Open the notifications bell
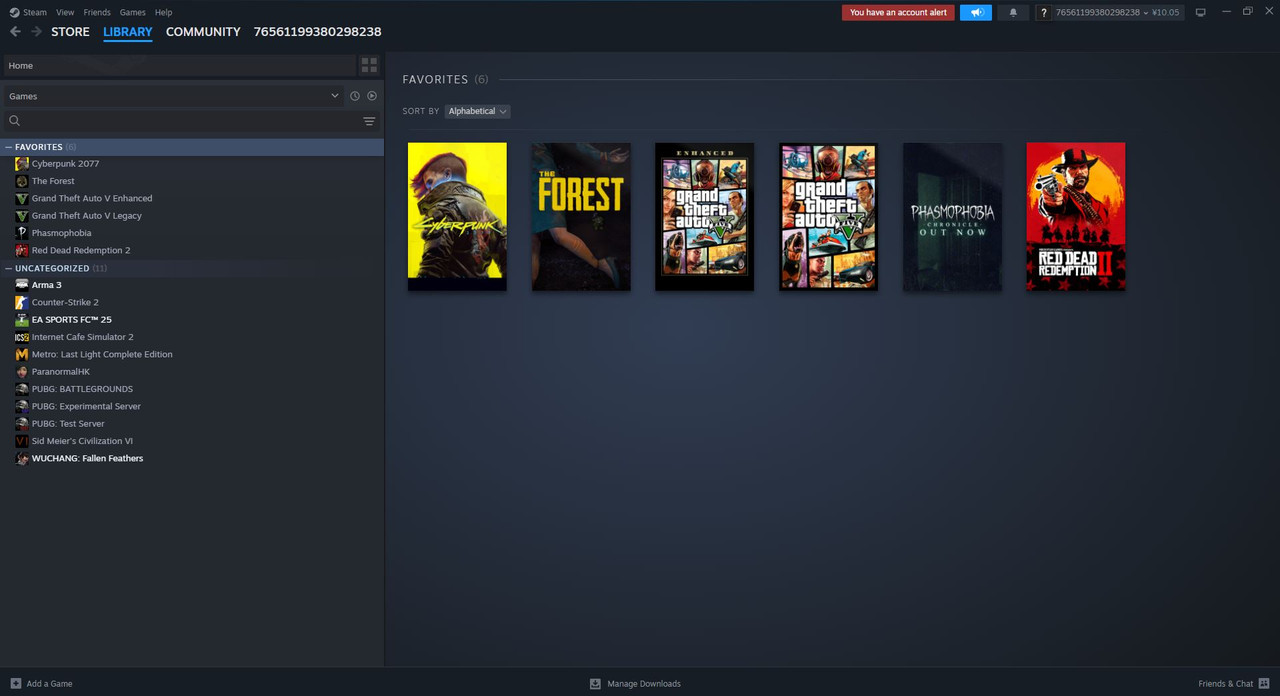The width and height of the screenshot is (1280, 696). pyautogui.click(x=1013, y=12)
